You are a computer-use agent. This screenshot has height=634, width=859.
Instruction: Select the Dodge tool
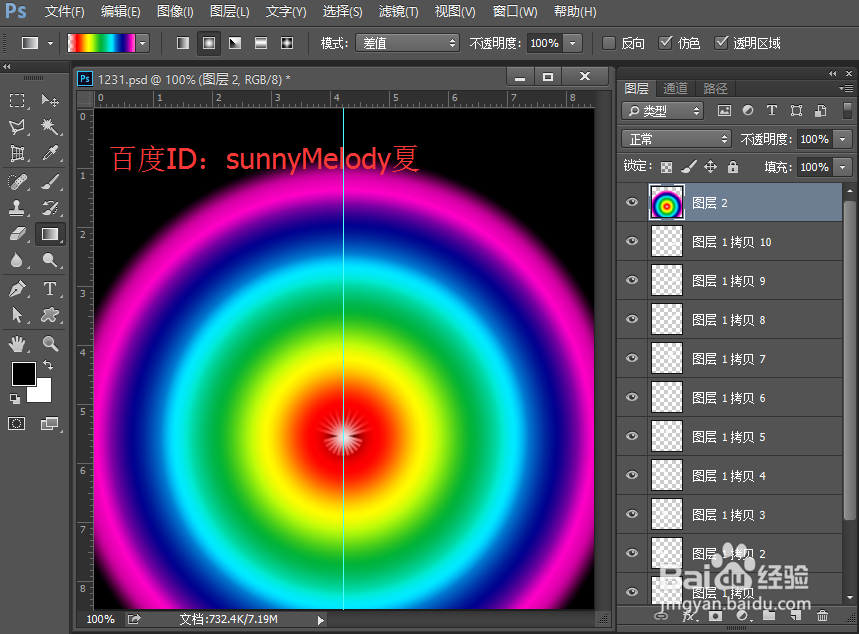point(50,260)
